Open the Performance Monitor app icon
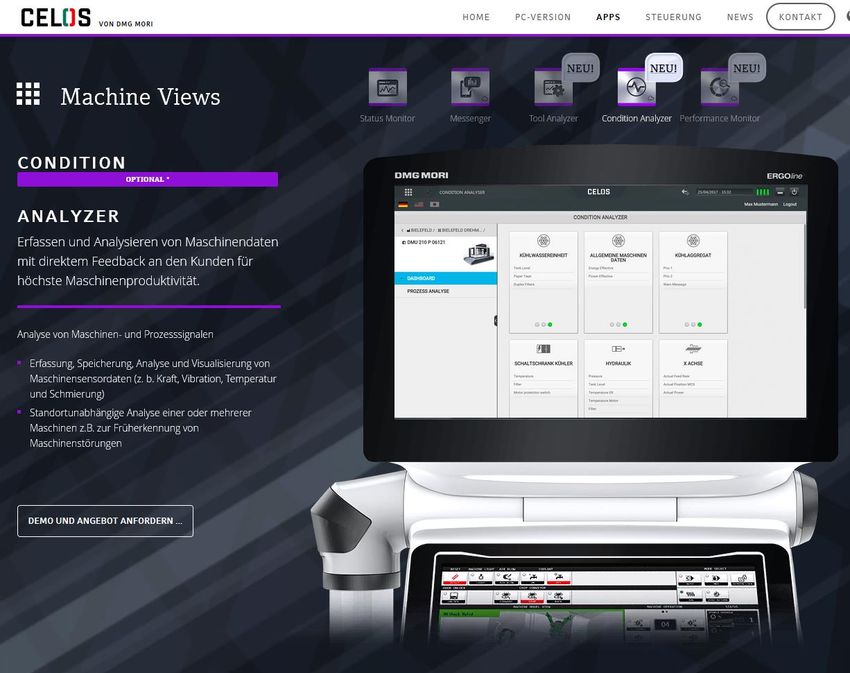The image size is (850, 673). point(719,87)
